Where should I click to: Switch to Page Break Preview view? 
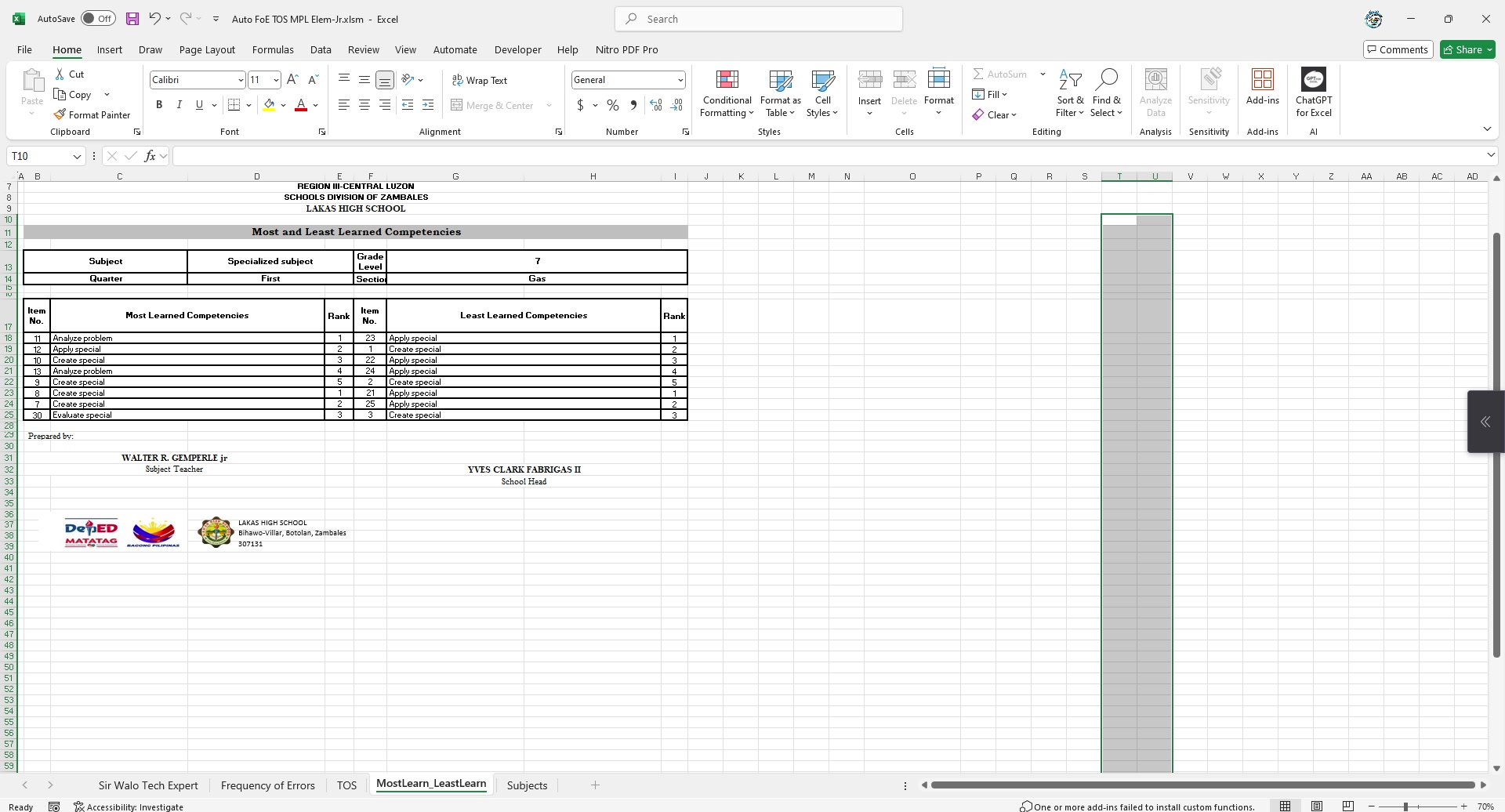[x=1348, y=807]
